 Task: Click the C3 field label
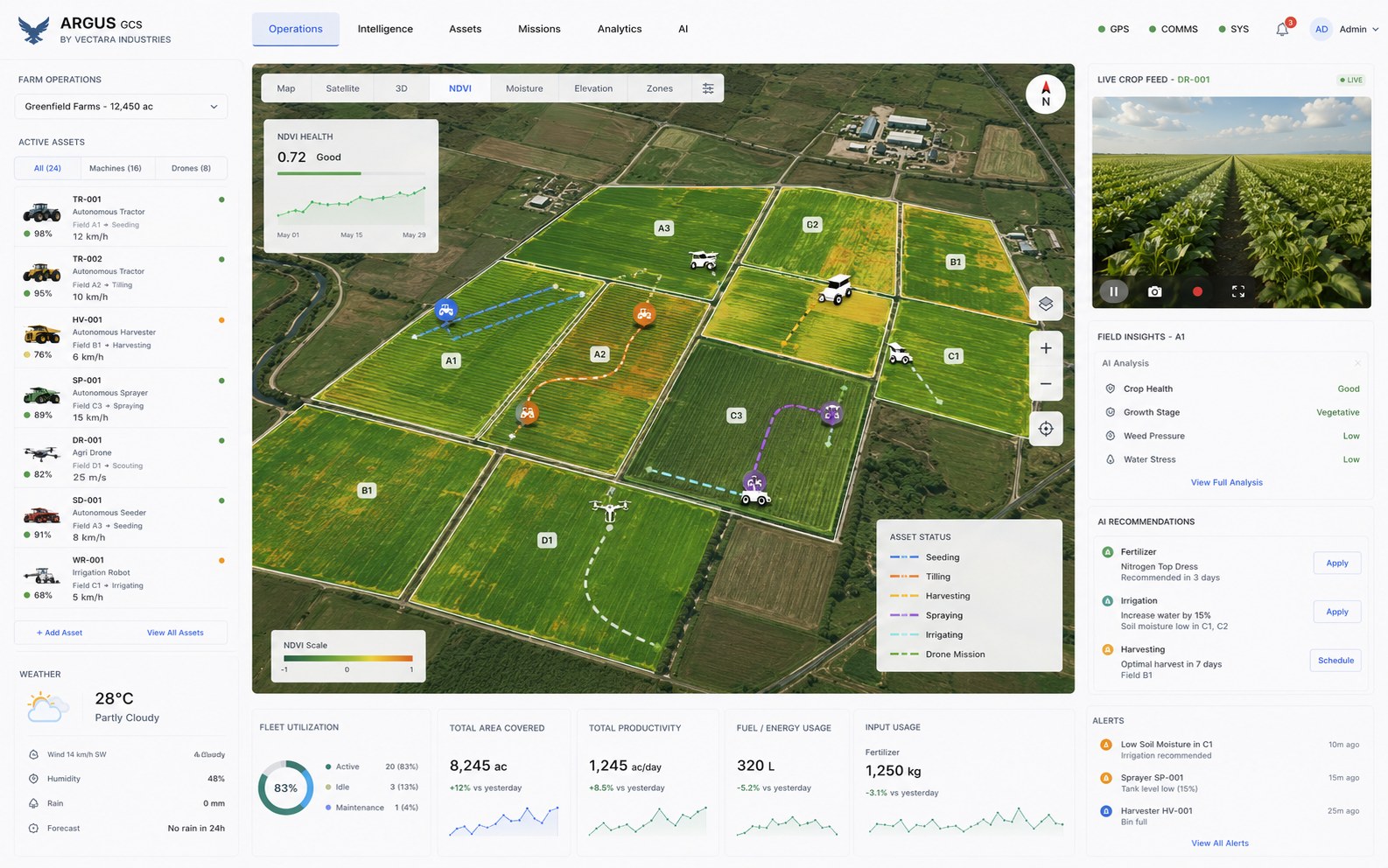[736, 416]
